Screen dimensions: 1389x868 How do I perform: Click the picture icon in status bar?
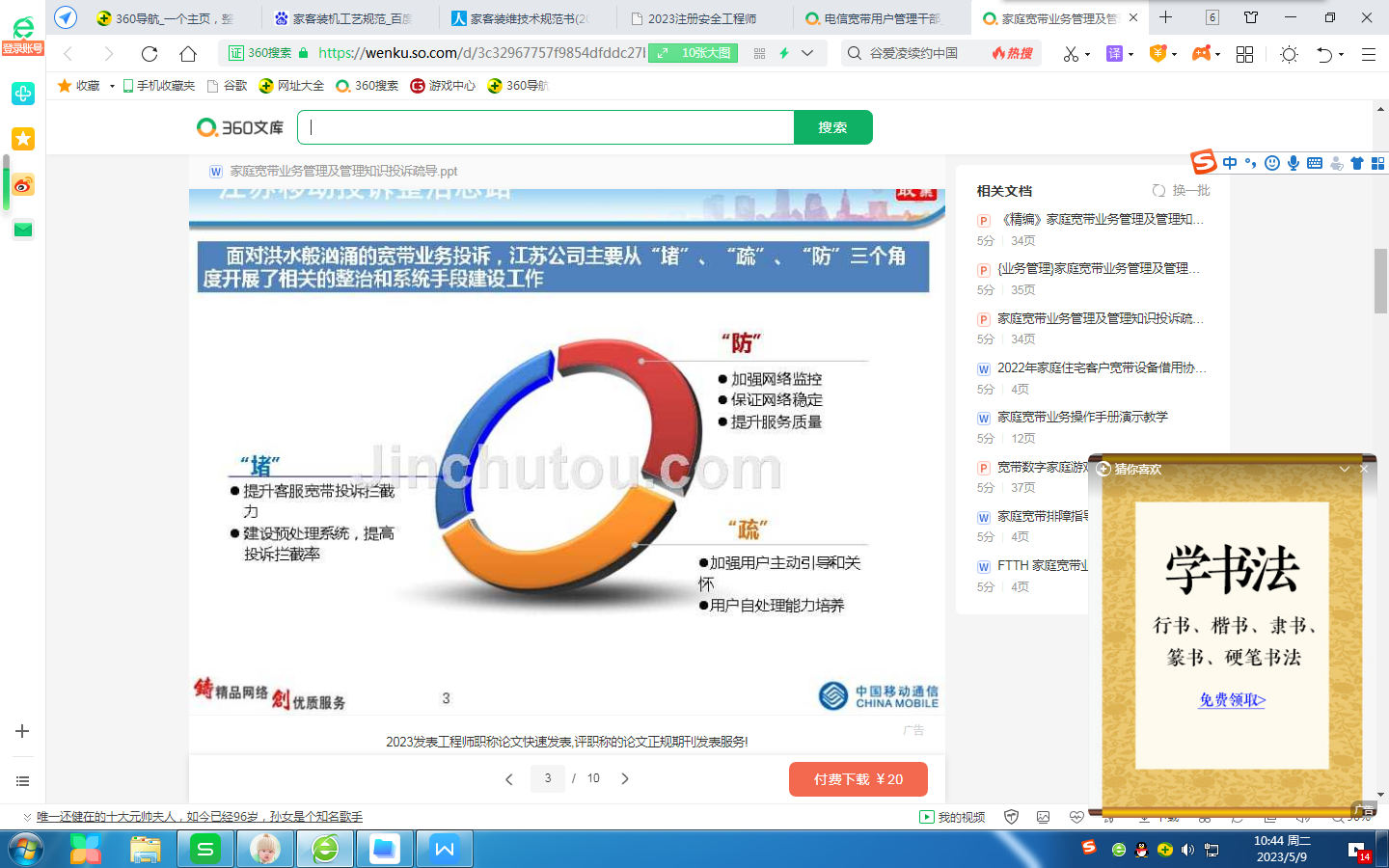(1044, 817)
